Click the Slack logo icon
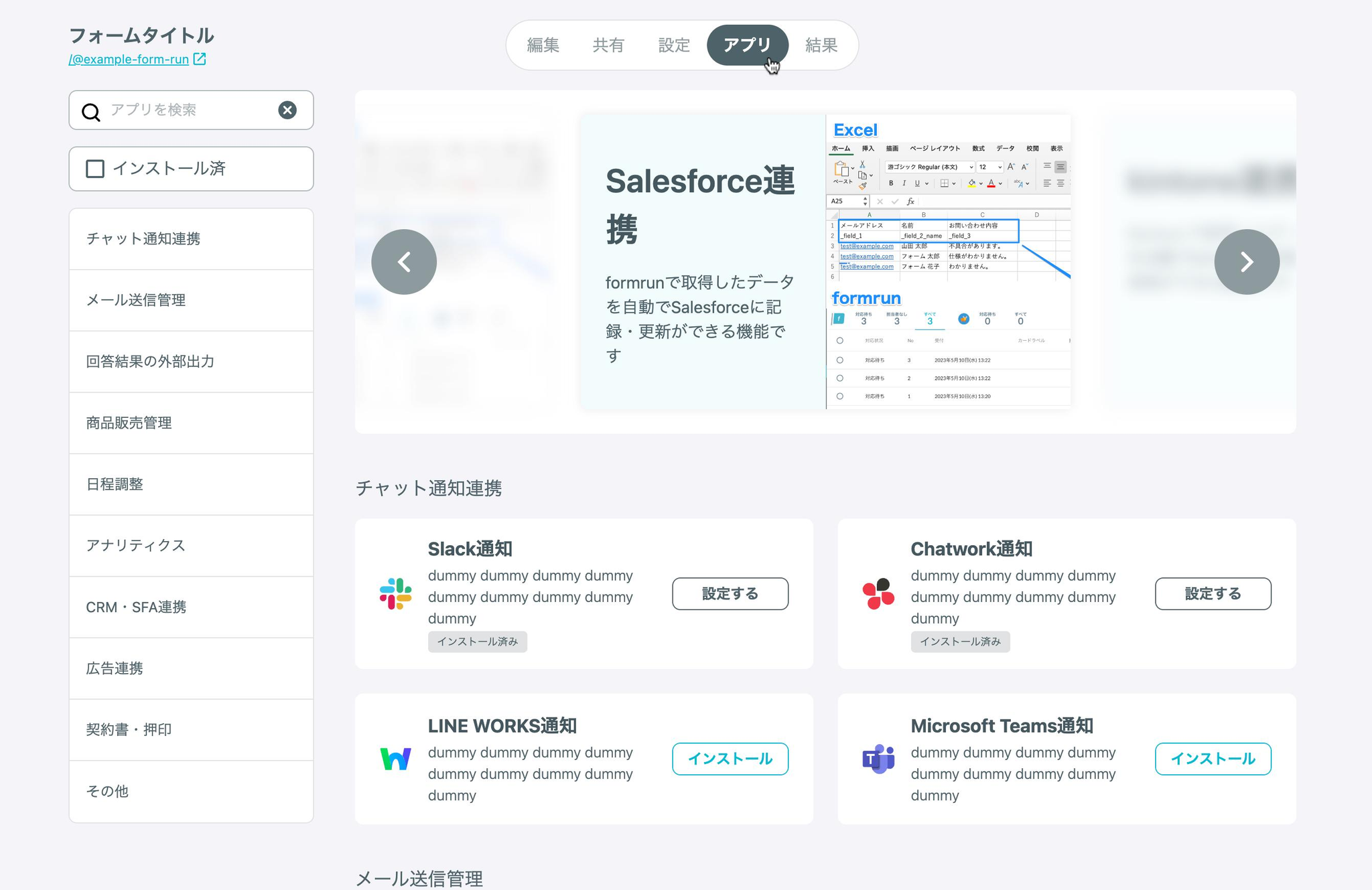Viewport: 1372px width, 890px height. click(396, 594)
